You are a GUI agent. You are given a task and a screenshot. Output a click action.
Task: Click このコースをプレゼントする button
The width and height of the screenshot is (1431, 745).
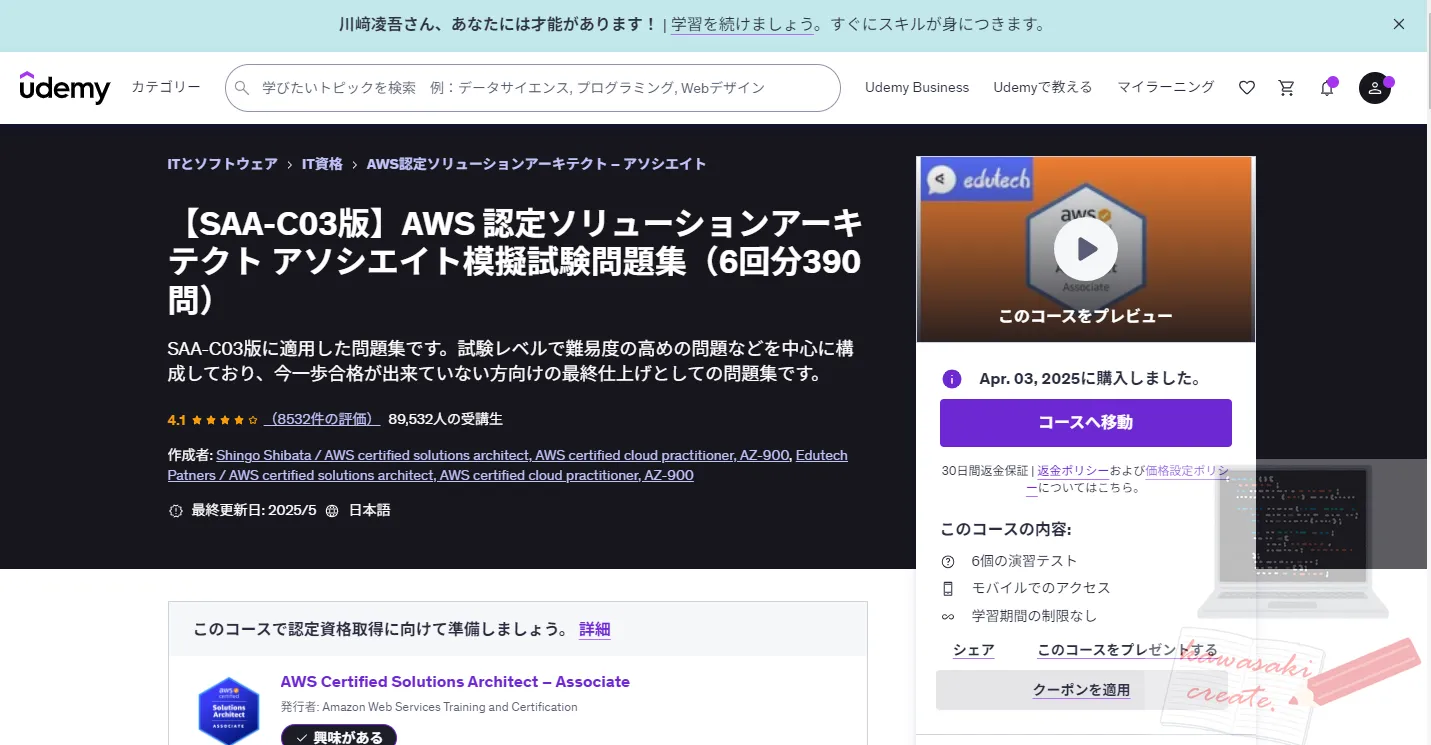coord(1127,650)
